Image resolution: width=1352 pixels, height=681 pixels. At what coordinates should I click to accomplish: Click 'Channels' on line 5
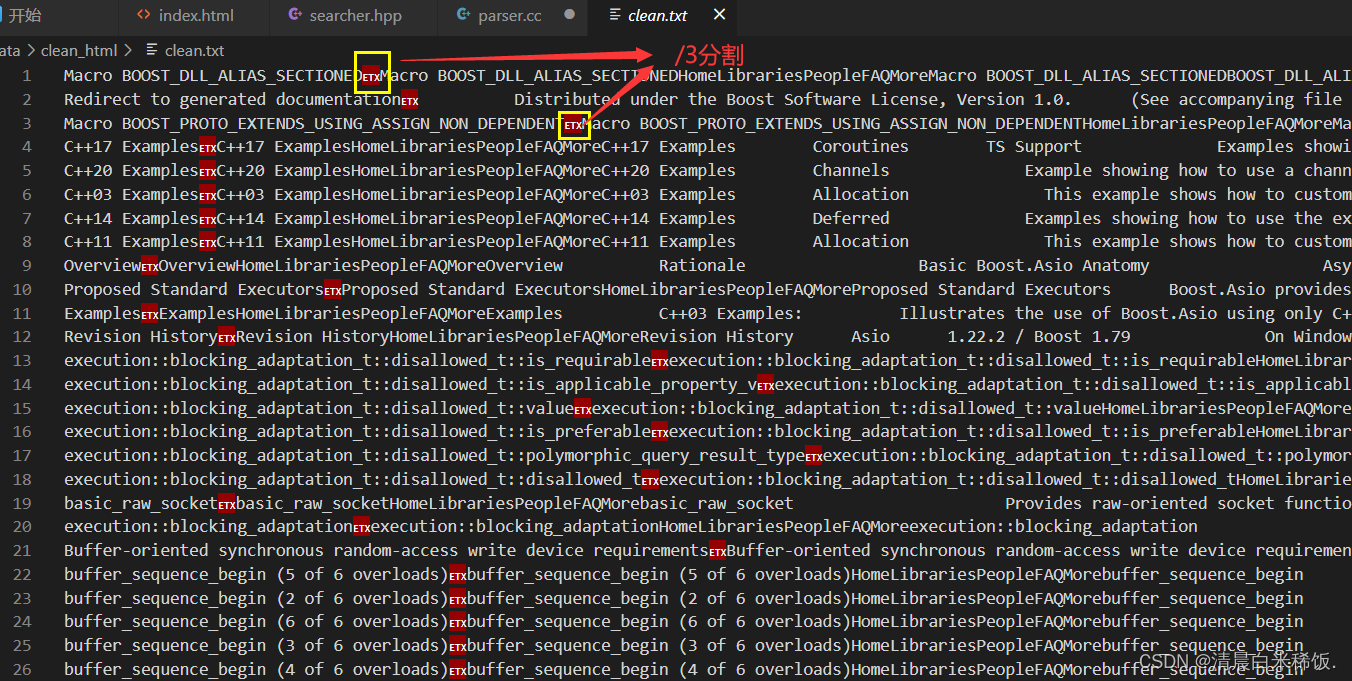pyautogui.click(x=851, y=171)
